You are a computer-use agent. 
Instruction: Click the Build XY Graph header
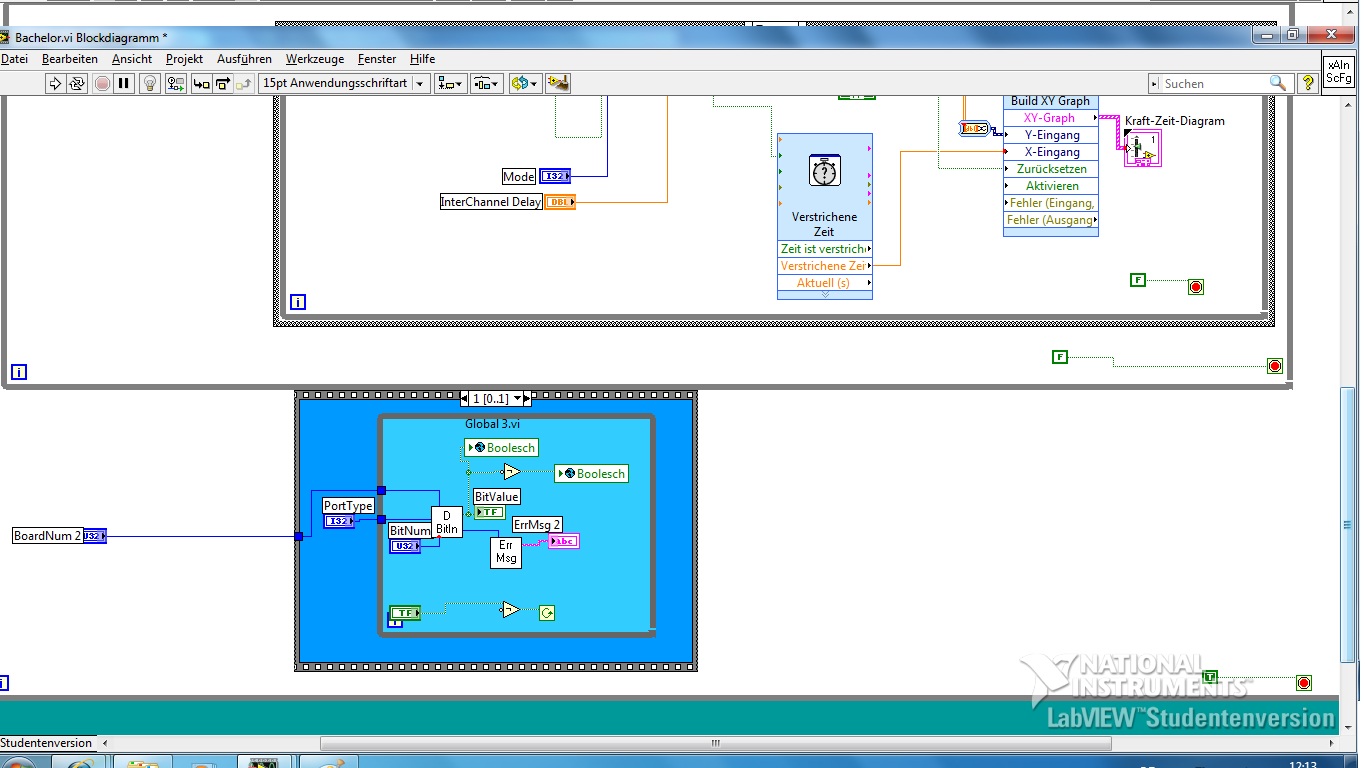coord(1050,101)
